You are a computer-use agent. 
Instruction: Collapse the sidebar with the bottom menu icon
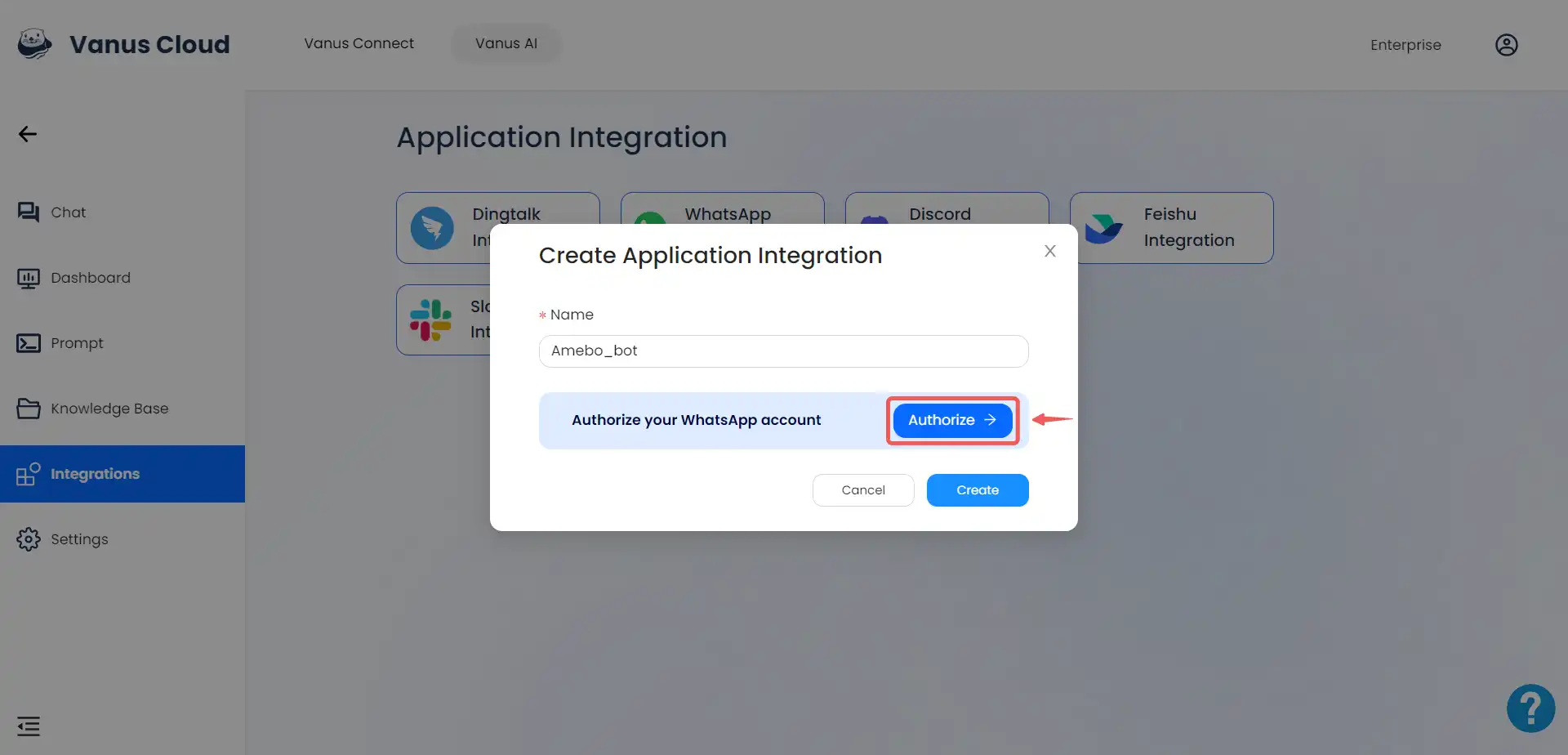29,726
